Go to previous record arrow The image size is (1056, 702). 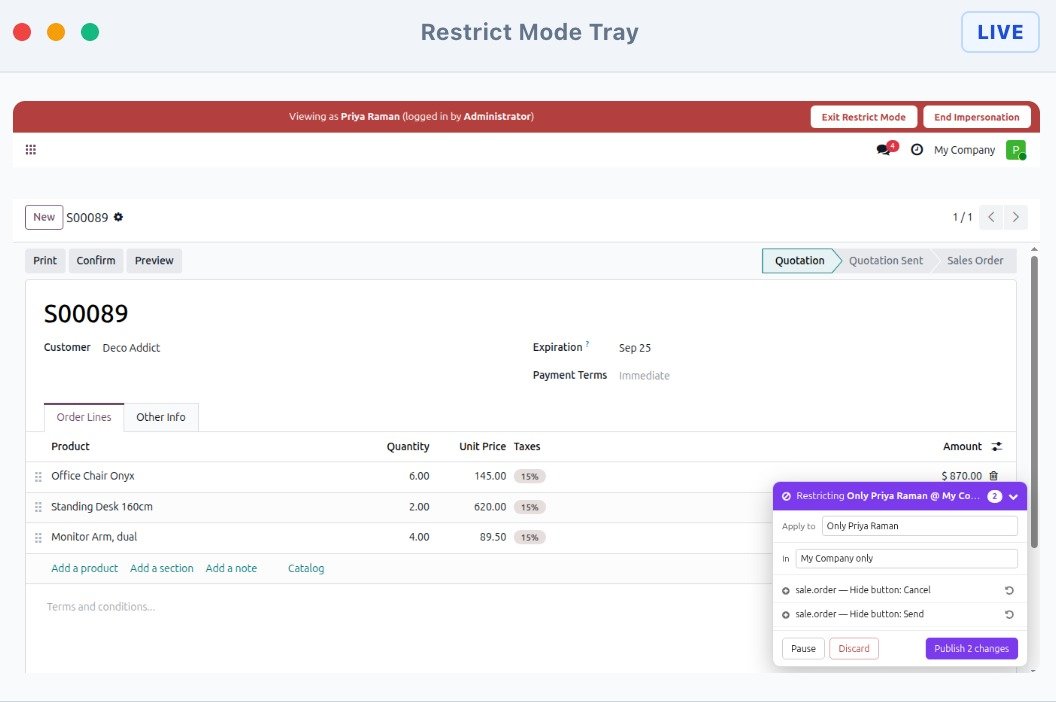click(x=991, y=217)
